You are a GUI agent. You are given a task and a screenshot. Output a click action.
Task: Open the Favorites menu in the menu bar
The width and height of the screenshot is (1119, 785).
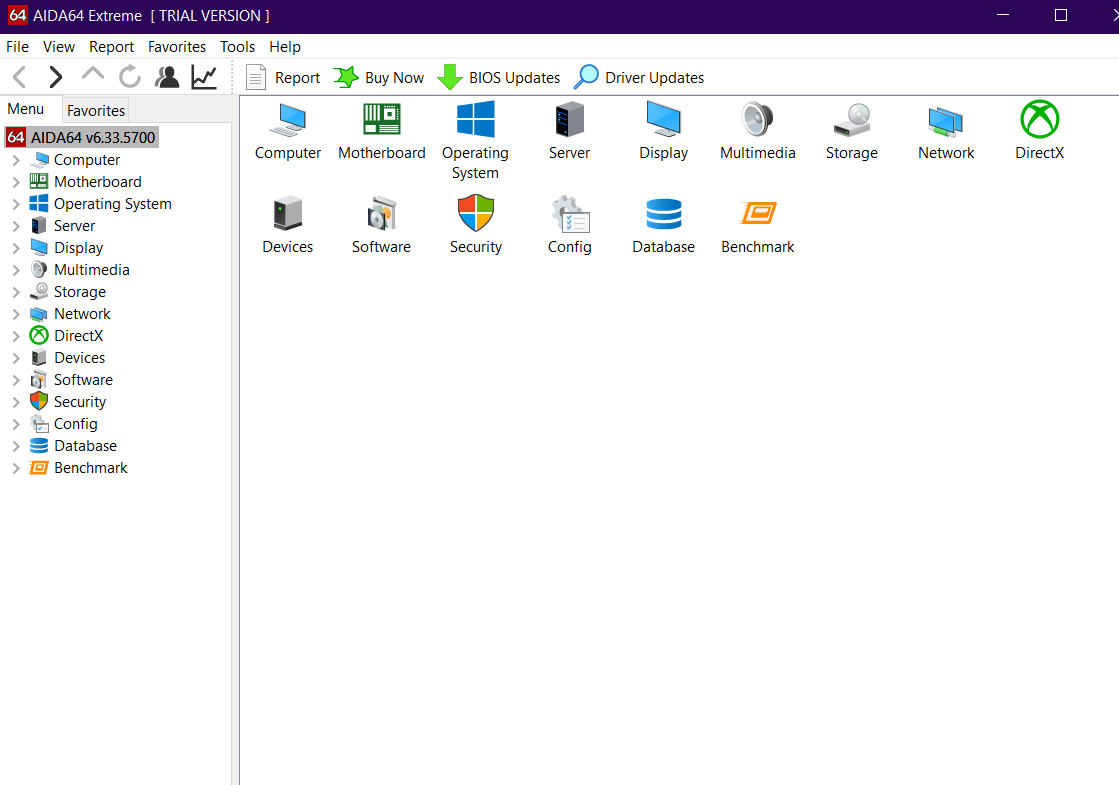177,46
